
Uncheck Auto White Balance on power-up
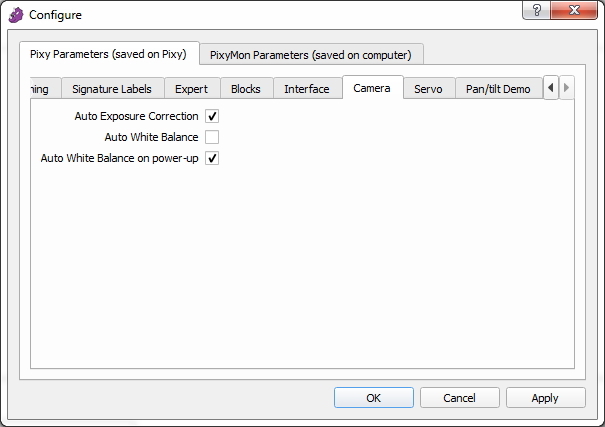[x=212, y=158]
